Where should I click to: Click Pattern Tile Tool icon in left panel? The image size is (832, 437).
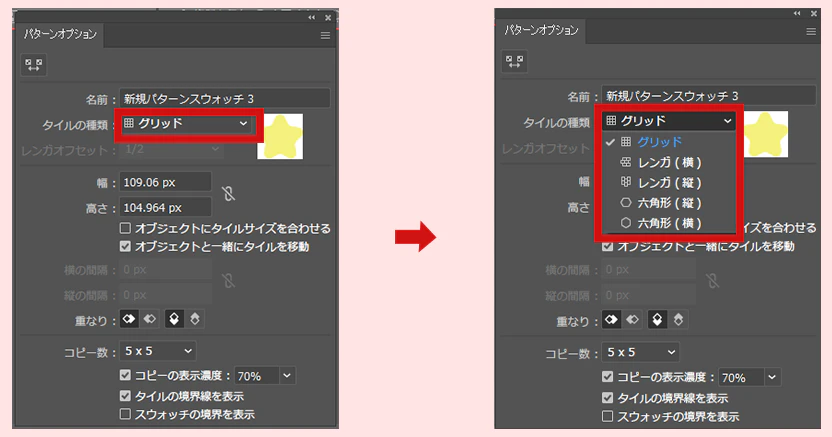[x=33, y=65]
